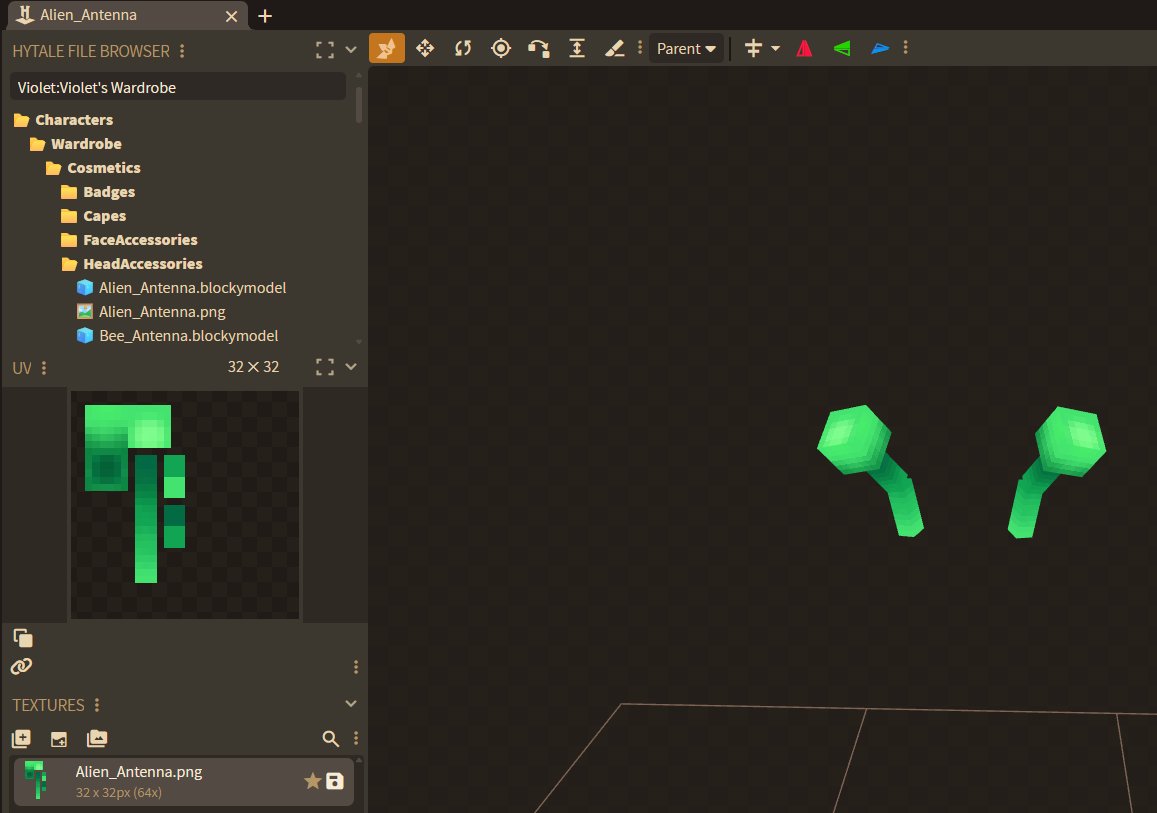Click the Create Texture icon

[21, 738]
